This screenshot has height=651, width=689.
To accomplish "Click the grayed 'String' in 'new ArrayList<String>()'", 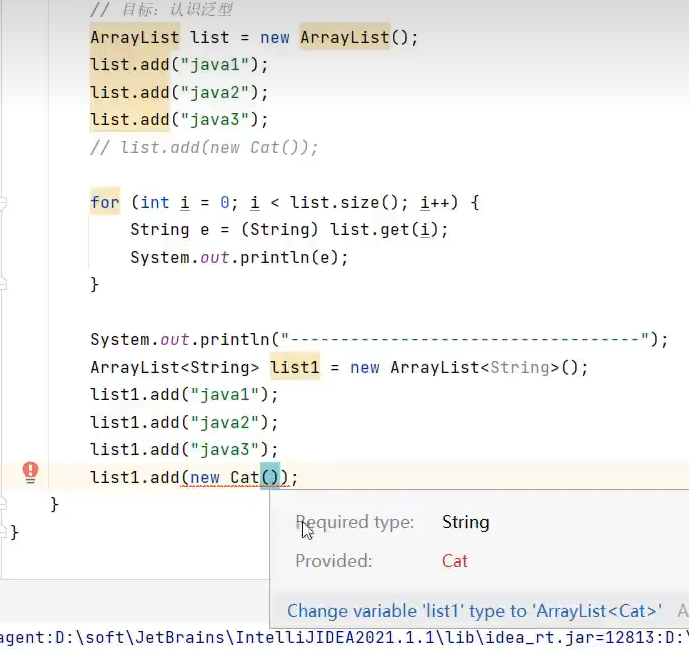I will 519,367.
